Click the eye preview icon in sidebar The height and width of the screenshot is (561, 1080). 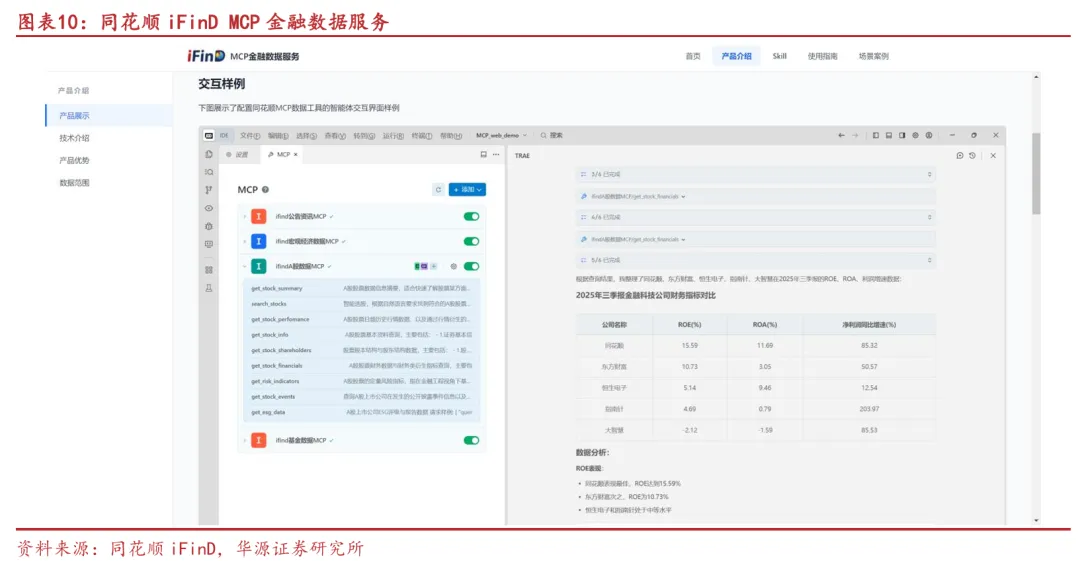click(209, 208)
